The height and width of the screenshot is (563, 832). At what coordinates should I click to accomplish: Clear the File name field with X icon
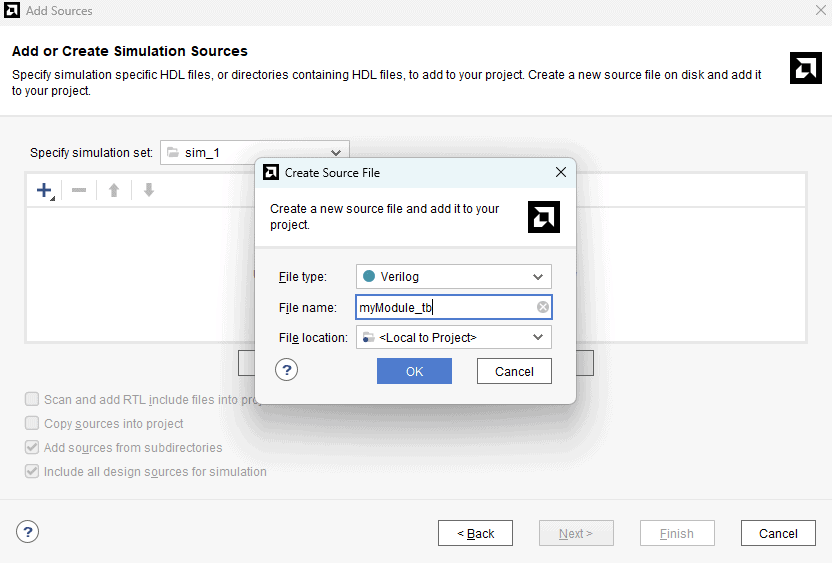(542, 308)
